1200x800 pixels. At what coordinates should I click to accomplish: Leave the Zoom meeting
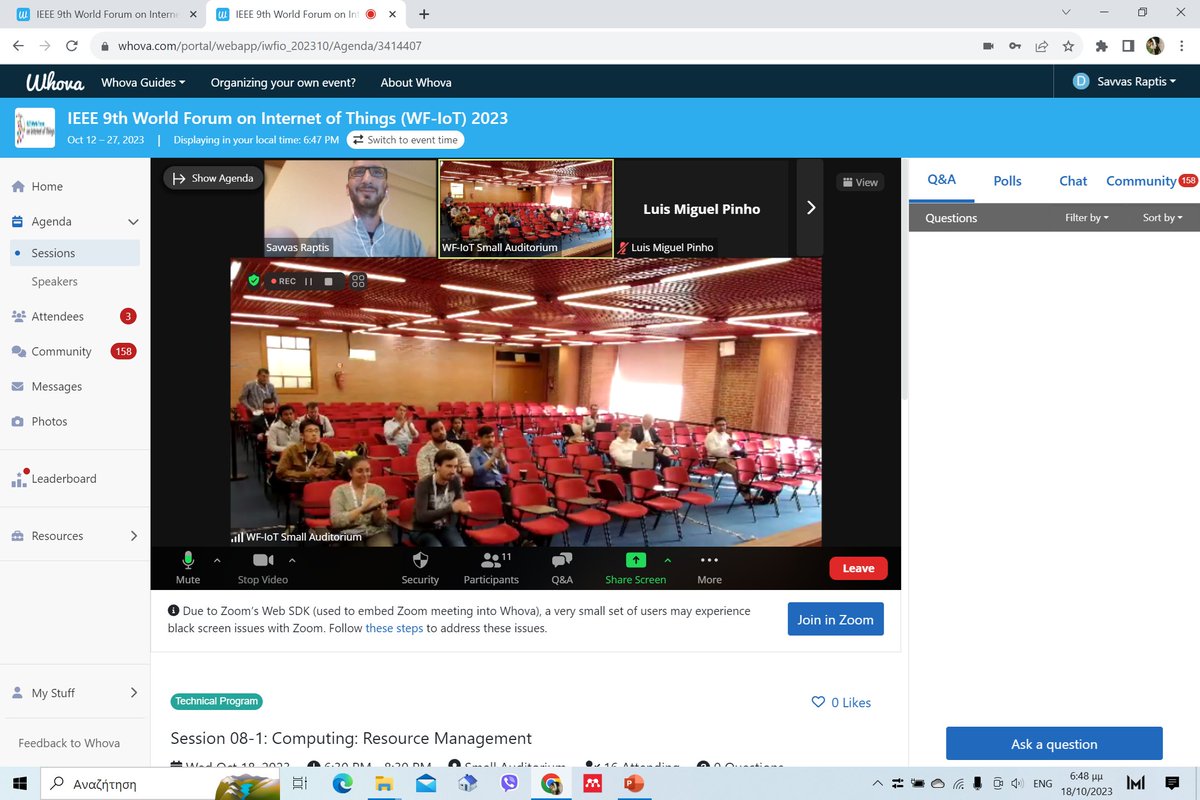click(x=858, y=568)
